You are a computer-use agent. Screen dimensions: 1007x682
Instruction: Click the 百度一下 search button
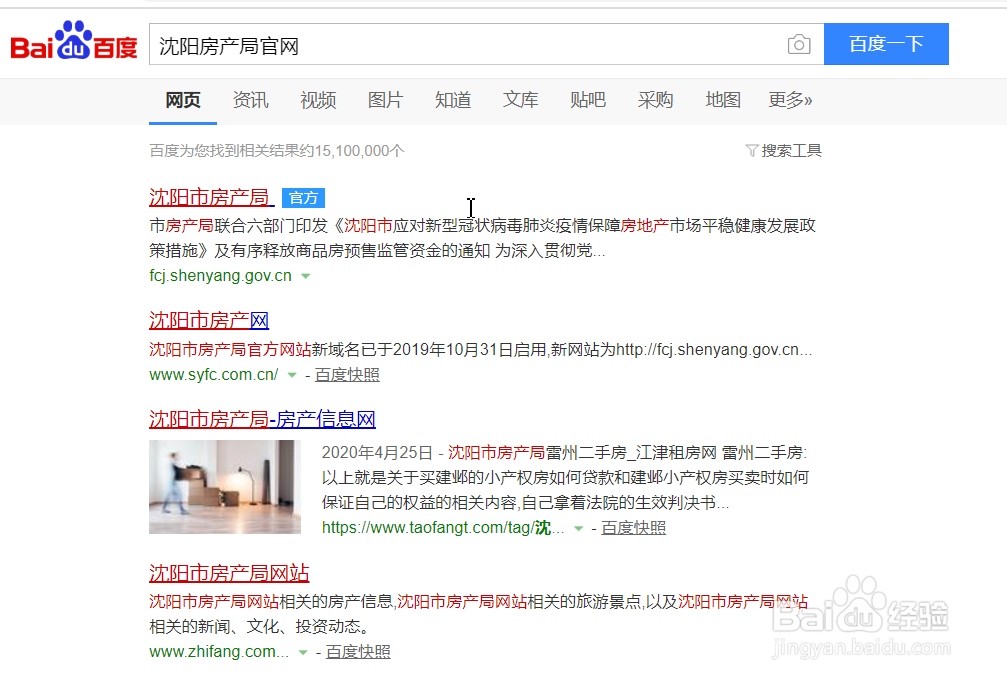click(886, 44)
